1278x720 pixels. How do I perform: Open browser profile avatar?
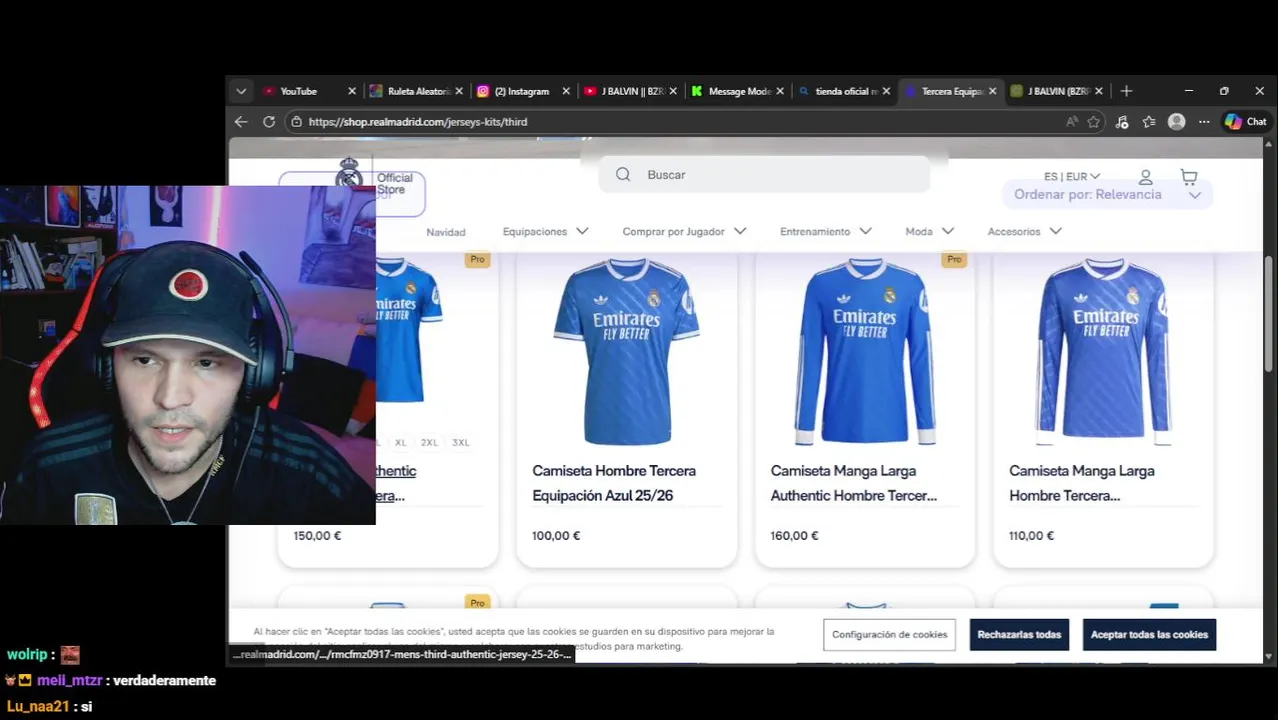coord(1177,122)
